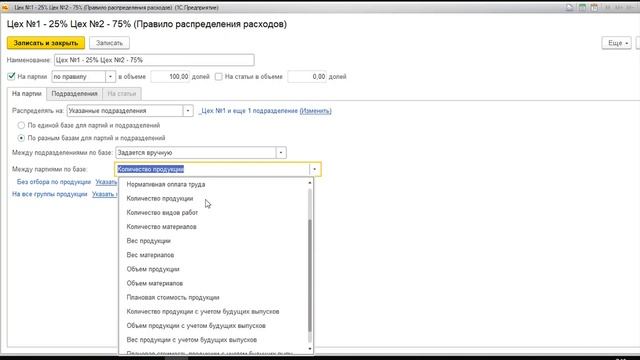Switch to the 'На партии' tab
The height and width of the screenshot is (360, 640).
[27, 93]
